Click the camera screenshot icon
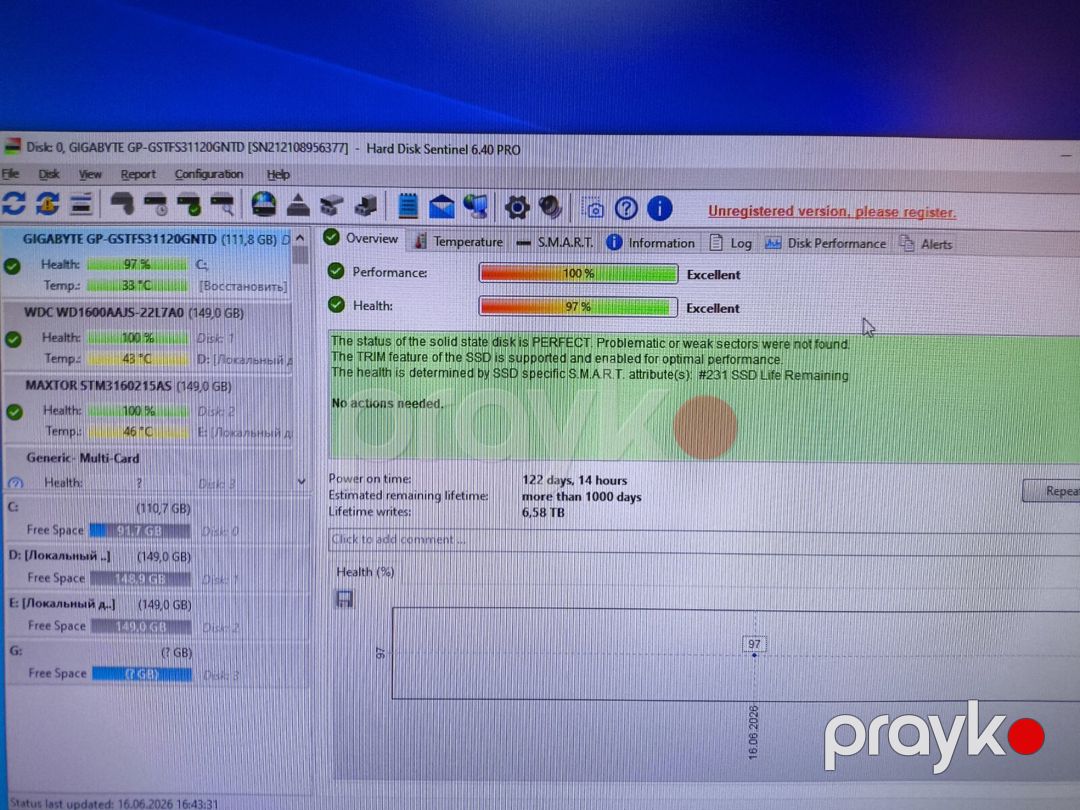 click(592, 207)
